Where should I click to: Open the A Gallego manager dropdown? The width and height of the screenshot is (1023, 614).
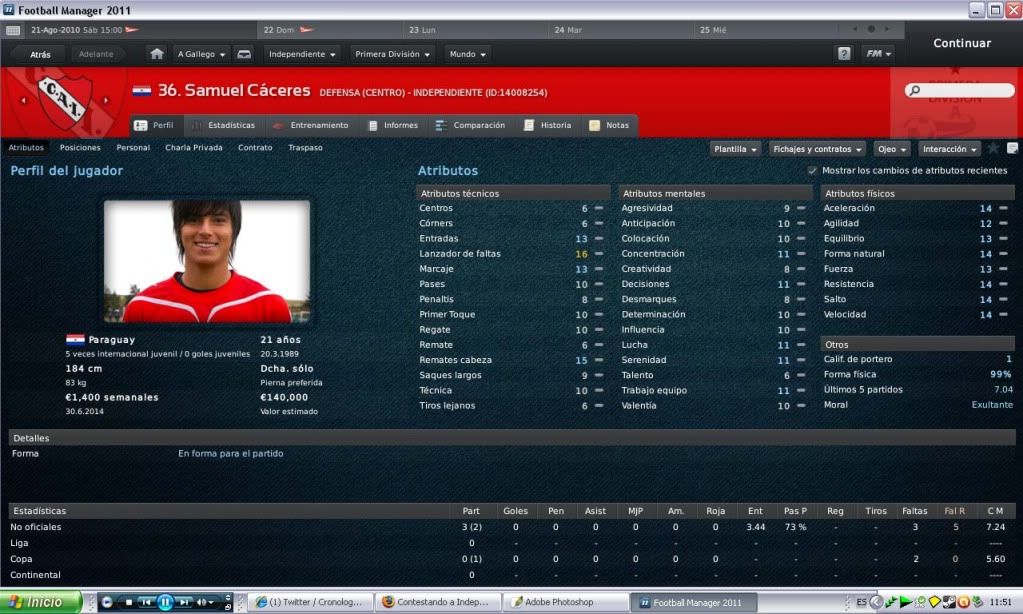click(x=201, y=54)
